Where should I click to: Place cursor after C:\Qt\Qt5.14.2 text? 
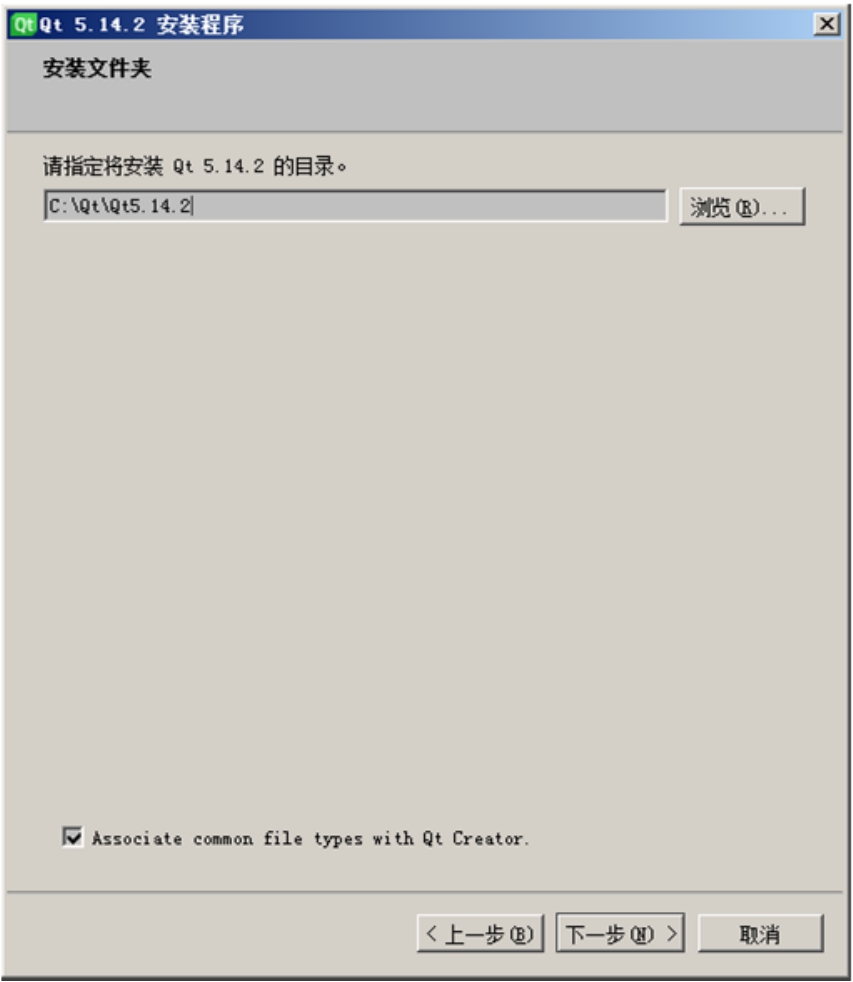click(193, 205)
